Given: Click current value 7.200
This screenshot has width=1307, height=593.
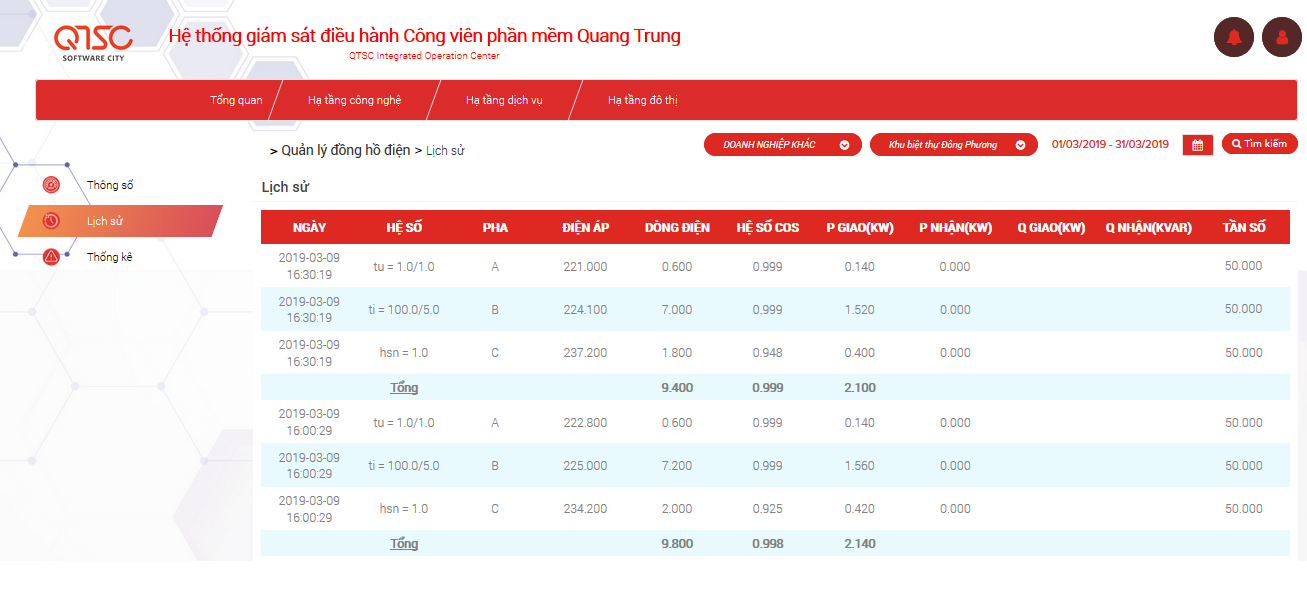Looking at the screenshot, I should tap(677, 466).
